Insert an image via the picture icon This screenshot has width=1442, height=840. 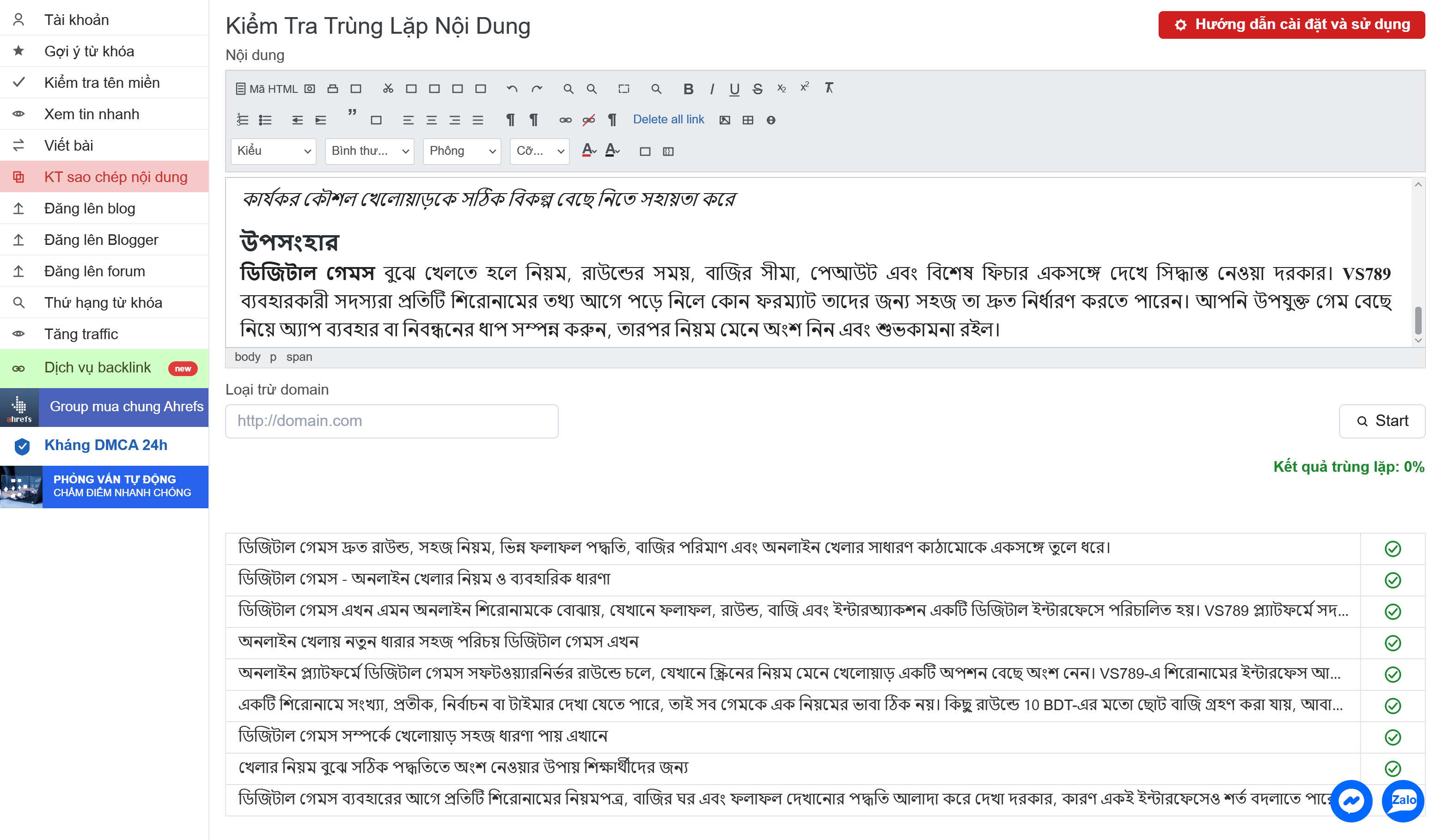(724, 120)
